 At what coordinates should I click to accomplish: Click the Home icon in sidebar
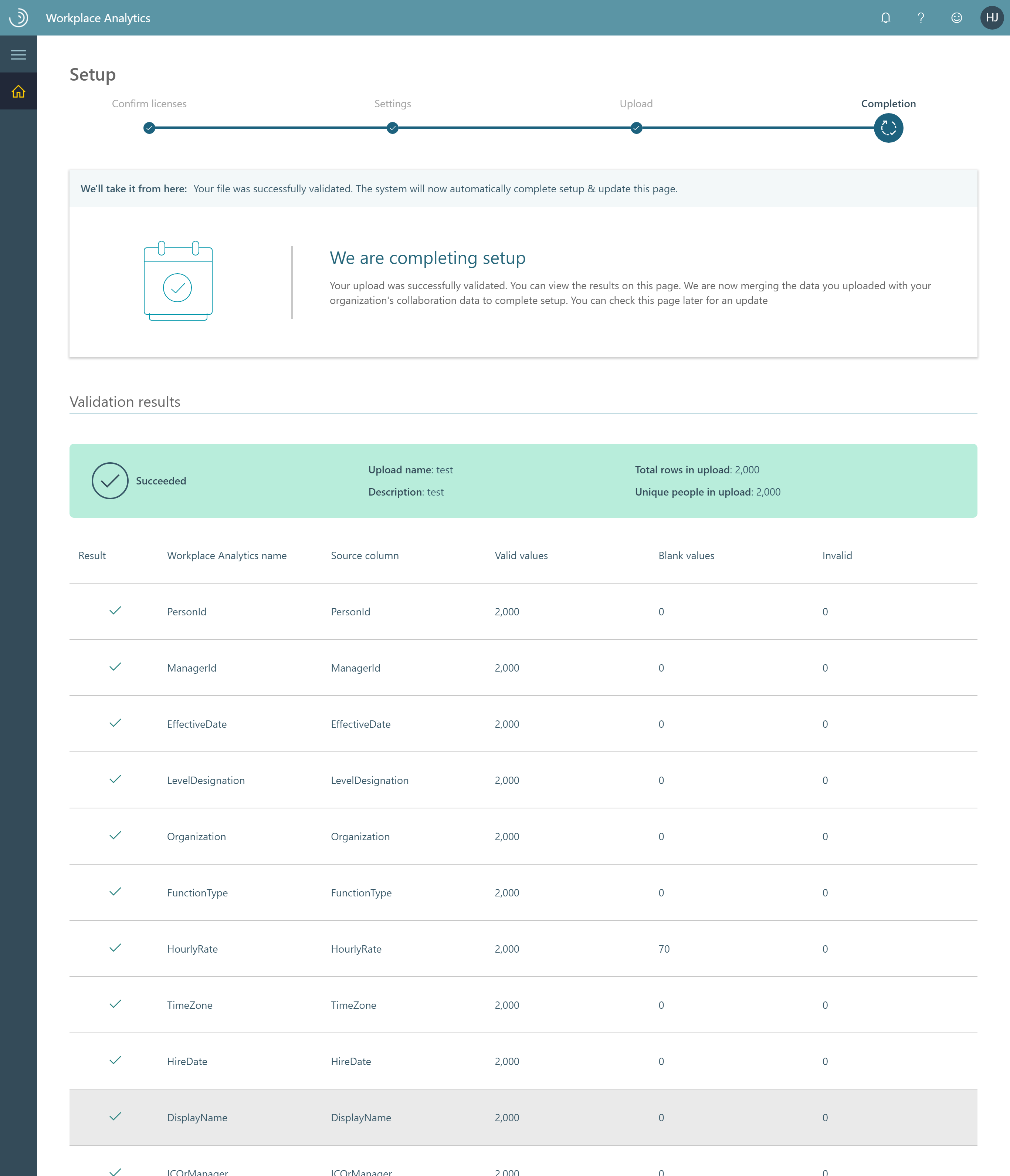point(18,91)
